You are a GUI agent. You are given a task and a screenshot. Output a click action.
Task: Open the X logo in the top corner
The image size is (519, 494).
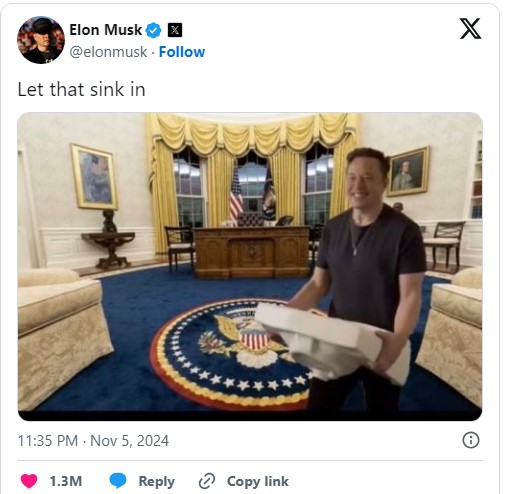(x=470, y=29)
